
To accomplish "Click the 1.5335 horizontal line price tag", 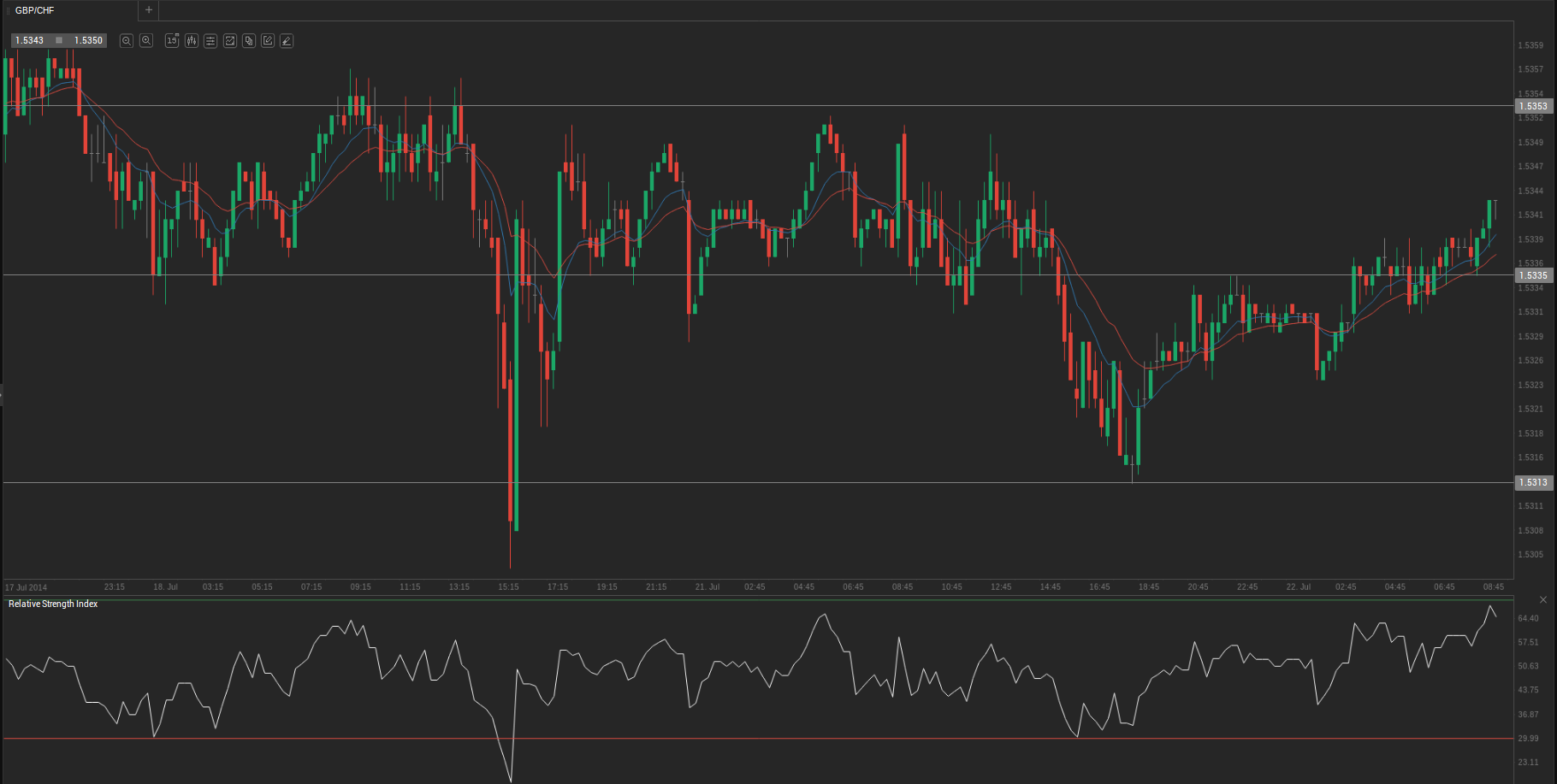I will point(1533,275).
